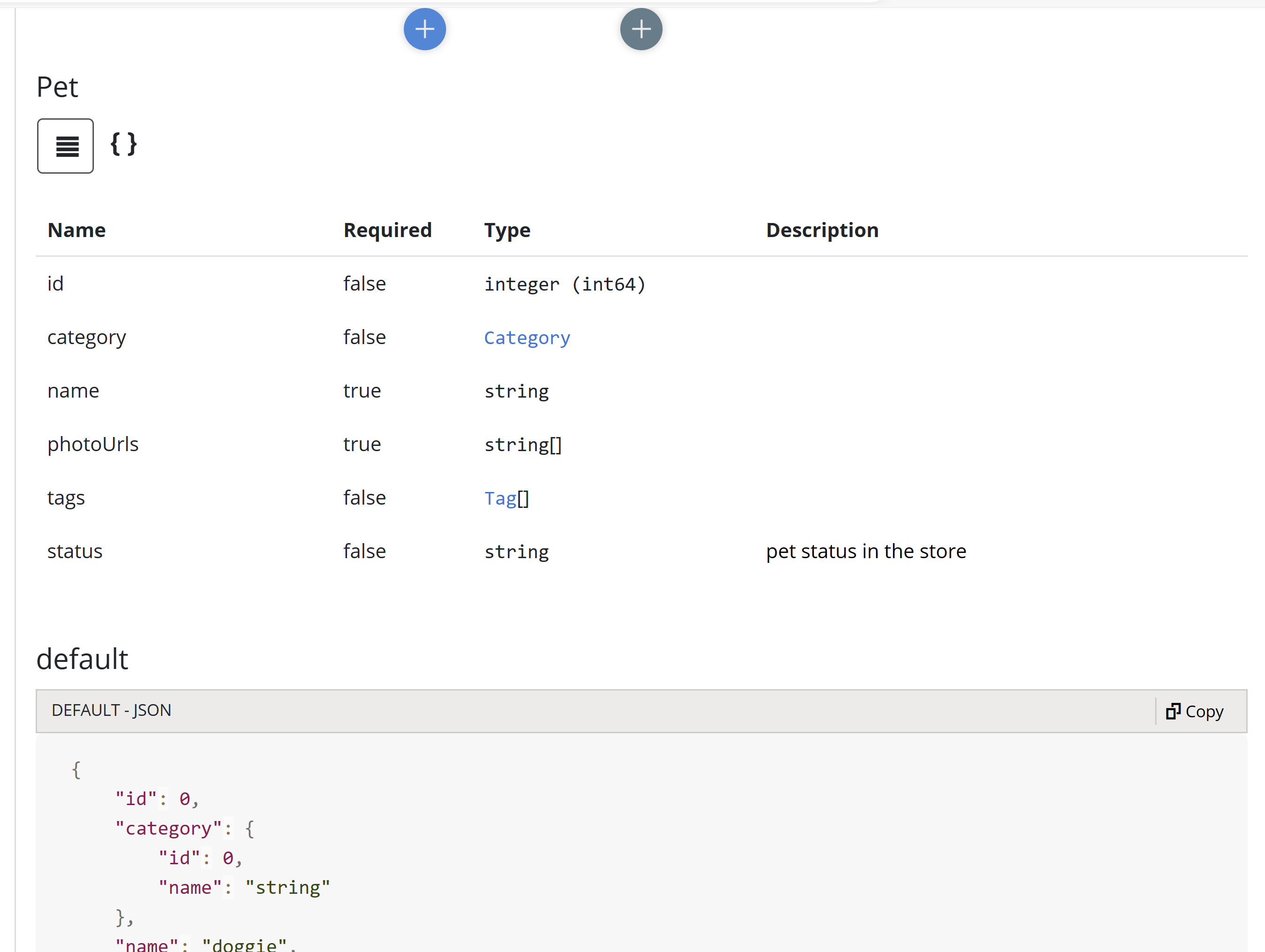The width and height of the screenshot is (1265, 952).
Task: Click the "category" key in JSON code
Action: [168, 828]
